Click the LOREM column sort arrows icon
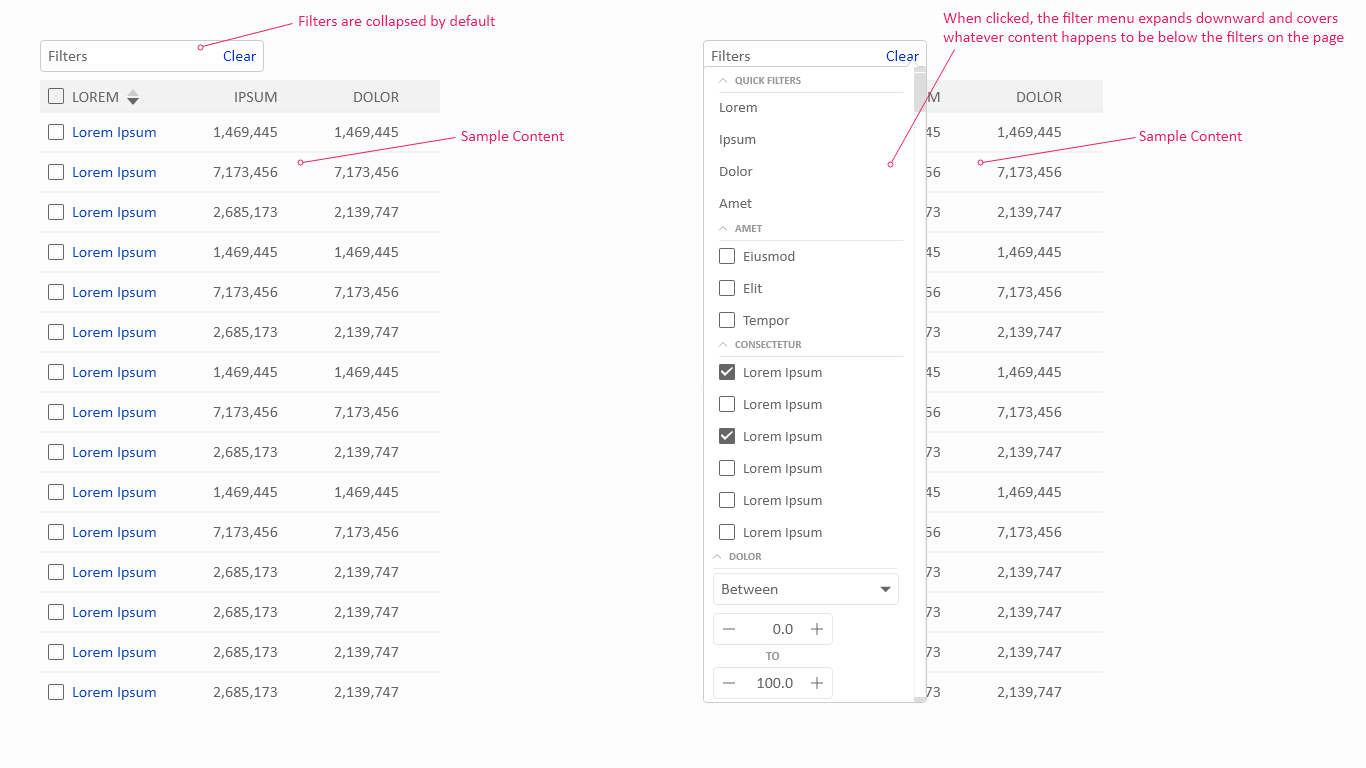 point(133,97)
